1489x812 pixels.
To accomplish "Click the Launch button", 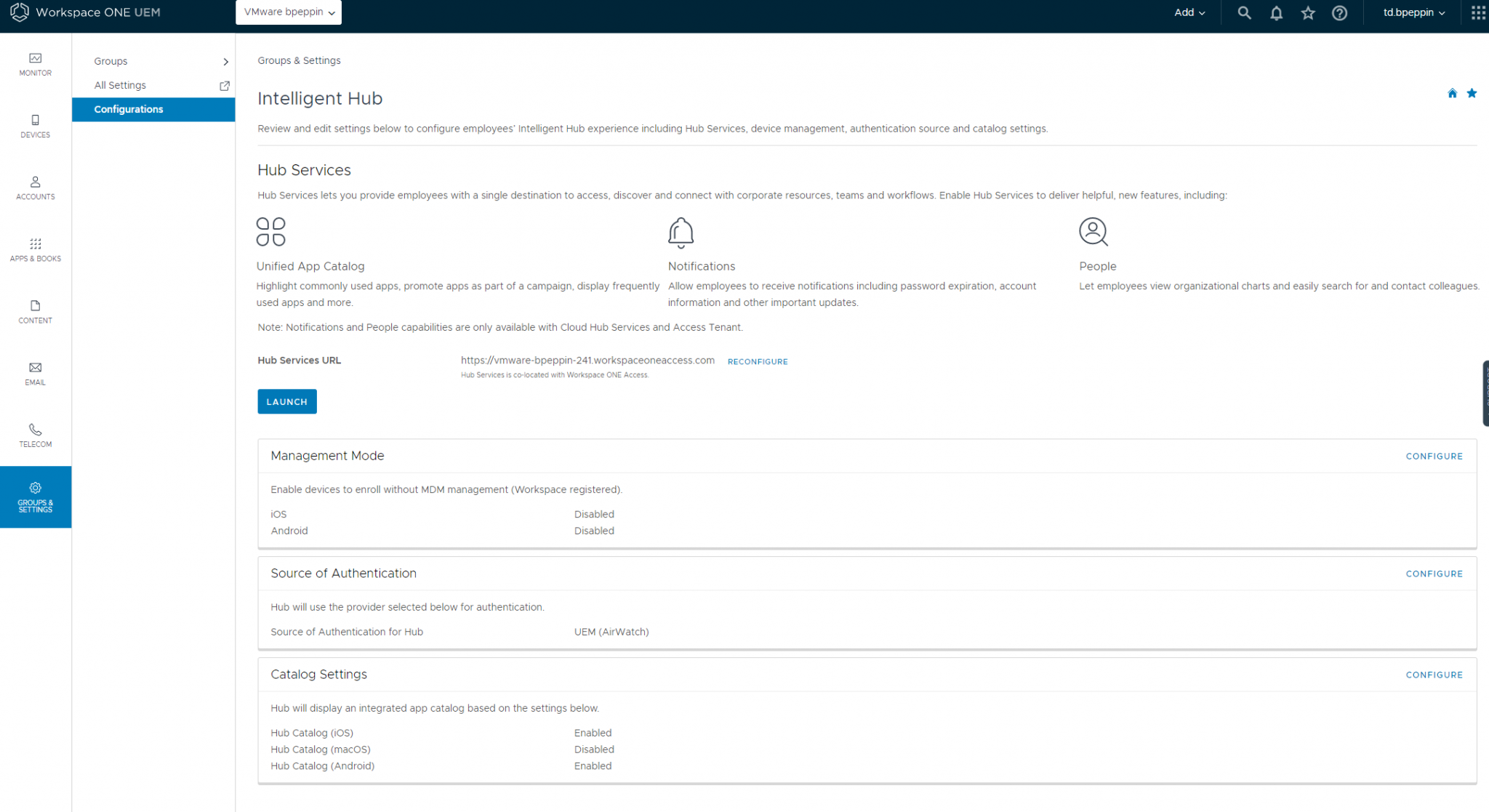I will [286, 401].
